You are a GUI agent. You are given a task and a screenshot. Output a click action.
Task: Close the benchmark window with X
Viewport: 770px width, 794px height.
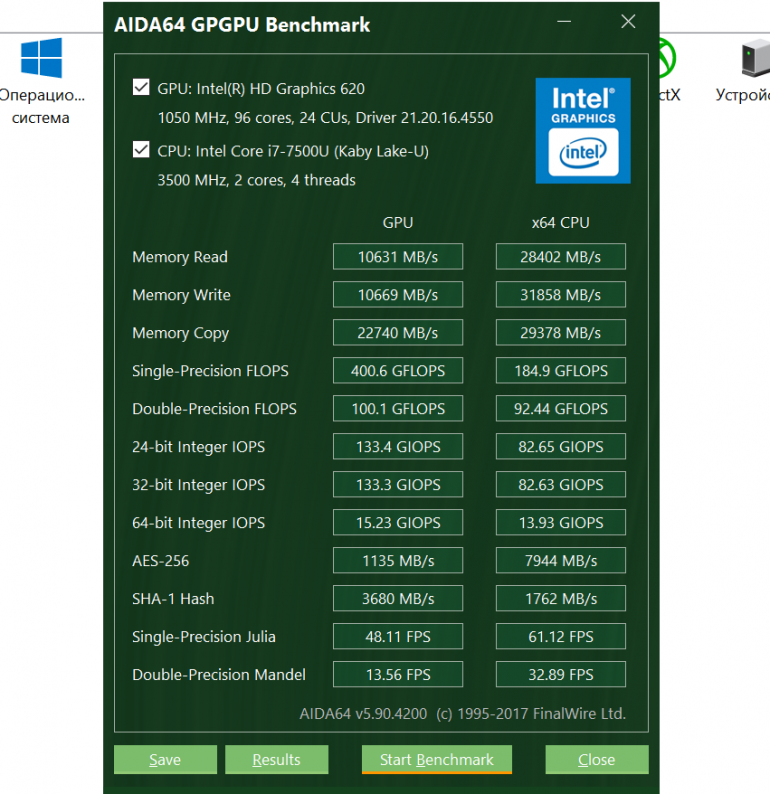[628, 22]
